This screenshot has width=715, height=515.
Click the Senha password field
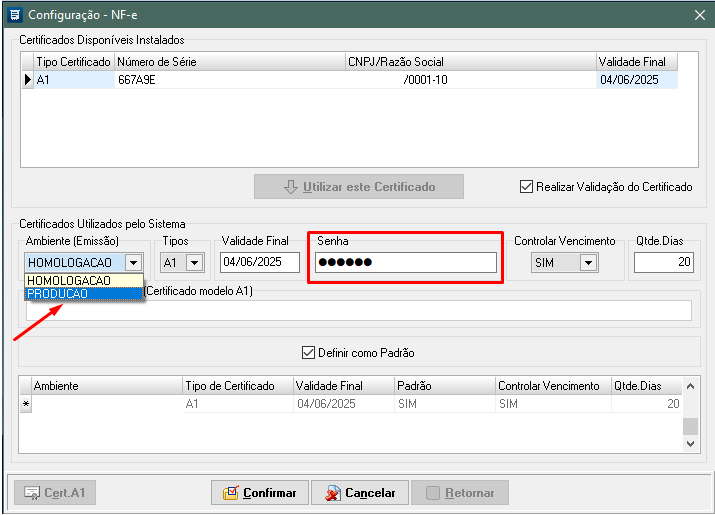(405, 262)
